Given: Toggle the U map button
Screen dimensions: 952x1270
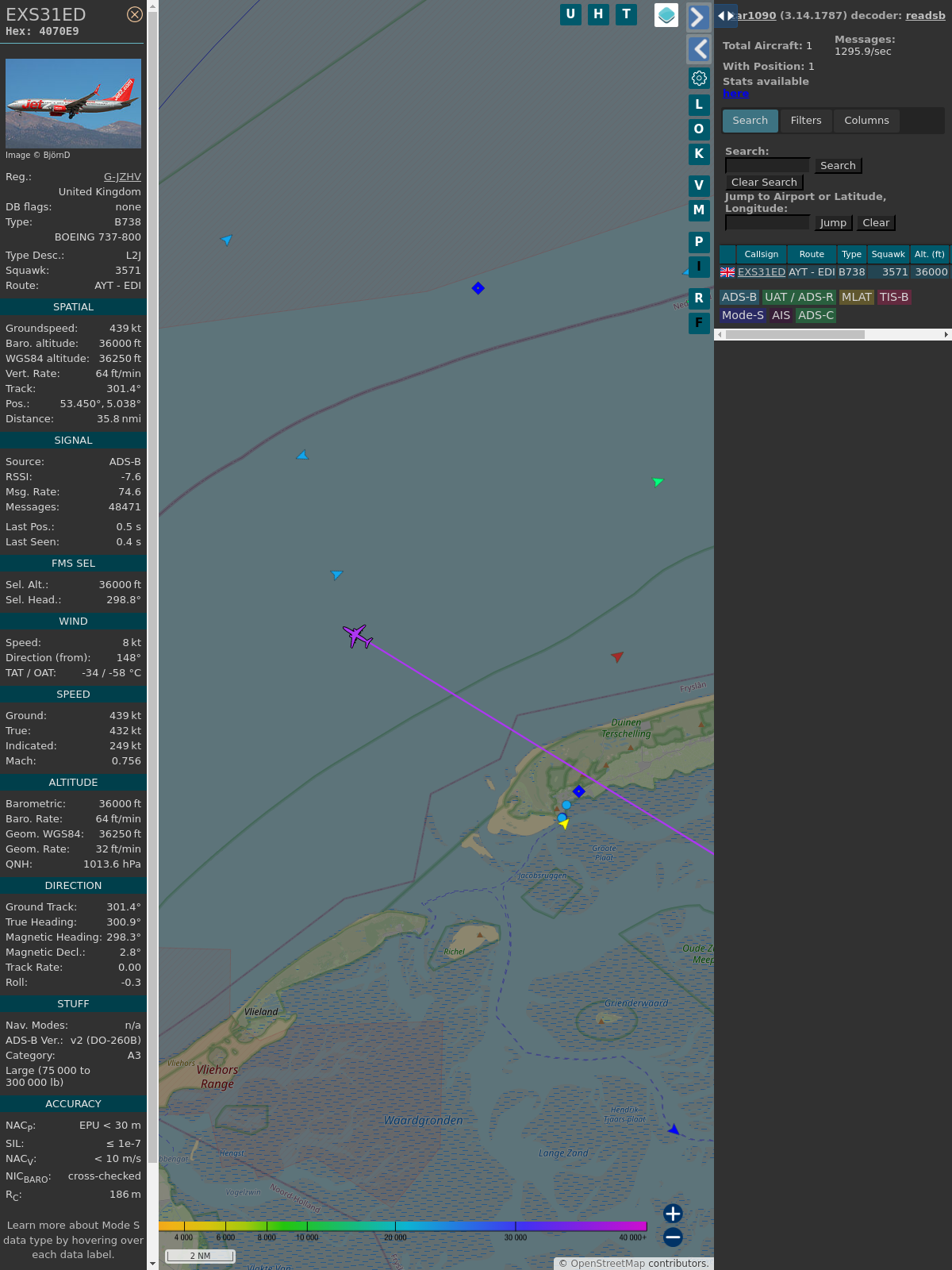Looking at the screenshot, I should [x=570, y=14].
